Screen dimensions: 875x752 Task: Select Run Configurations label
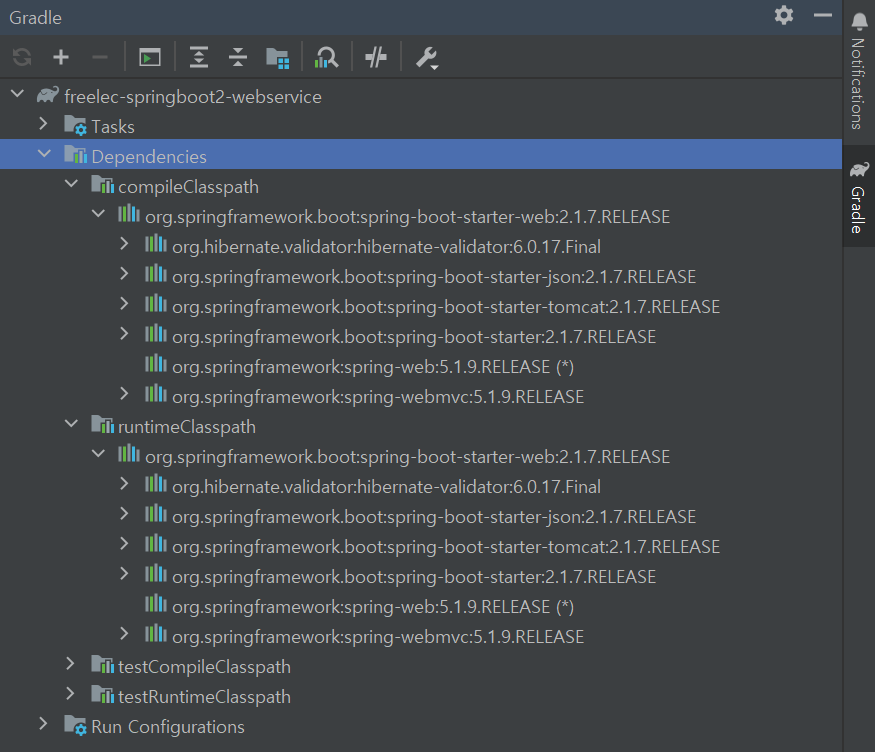tap(168, 727)
